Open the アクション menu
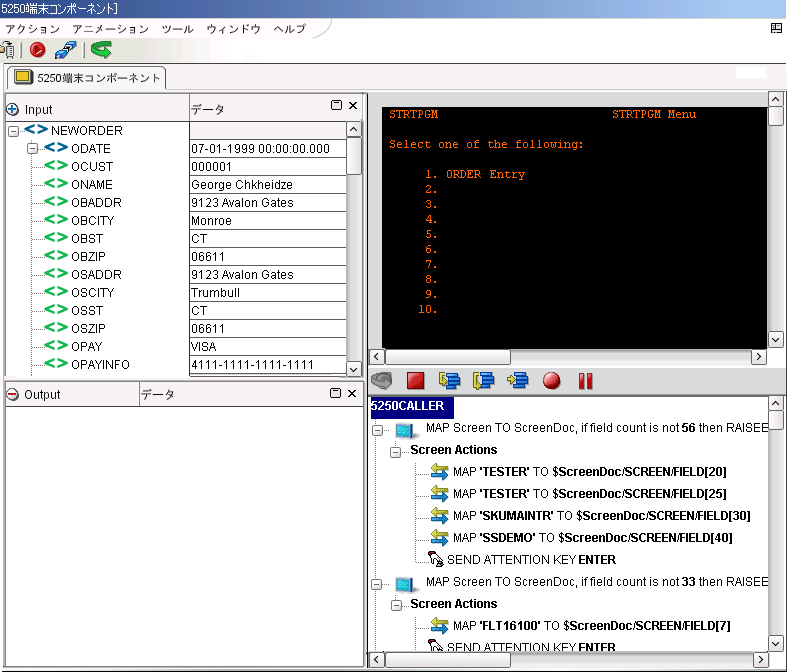The width and height of the screenshot is (787, 672). 32,29
